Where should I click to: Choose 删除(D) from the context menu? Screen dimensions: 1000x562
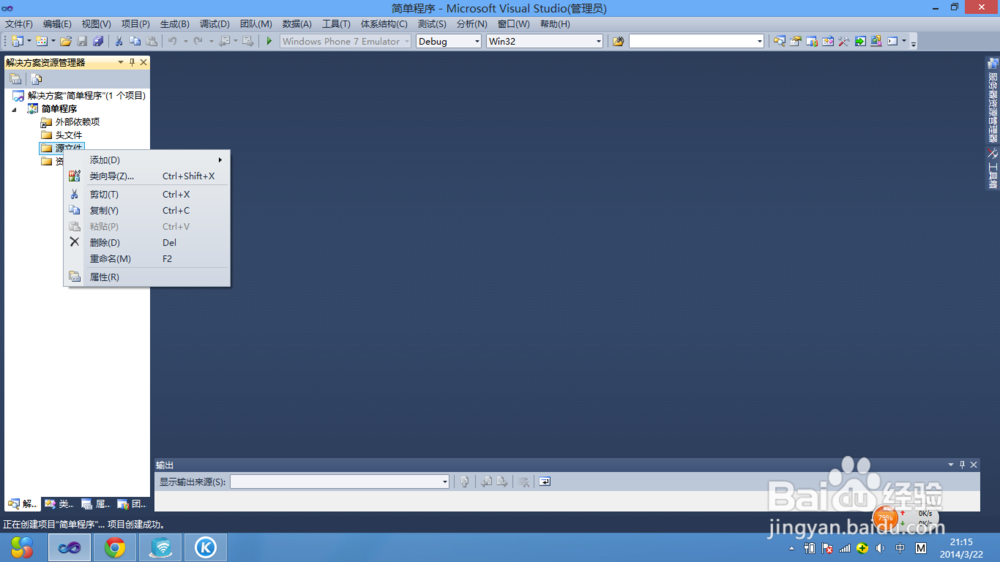click(x=147, y=242)
